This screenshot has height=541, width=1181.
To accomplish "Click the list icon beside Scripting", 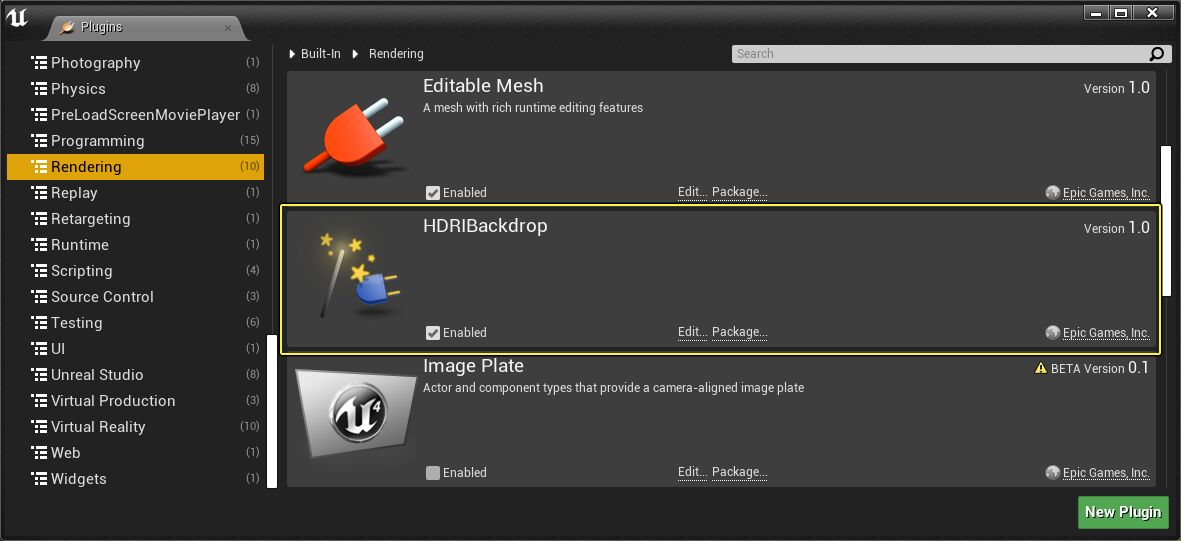I will click(40, 271).
